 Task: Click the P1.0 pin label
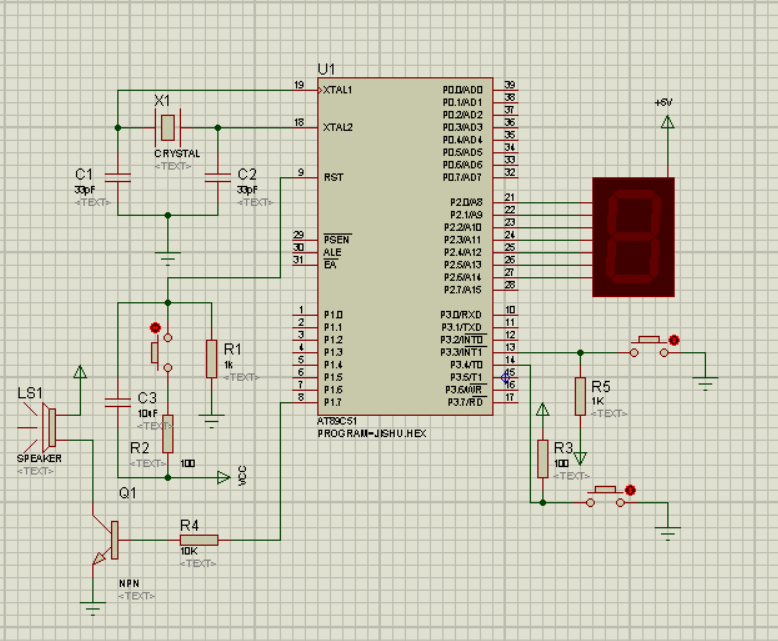point(333,315)
